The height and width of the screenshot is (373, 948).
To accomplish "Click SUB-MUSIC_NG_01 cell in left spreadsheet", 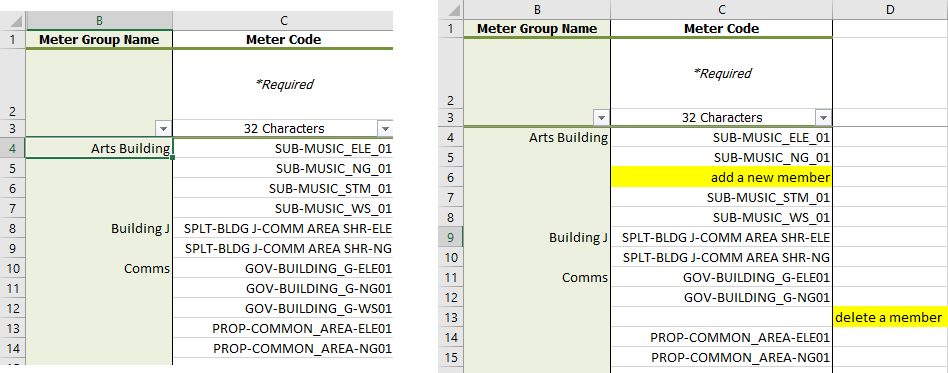I will click(283, 168).
